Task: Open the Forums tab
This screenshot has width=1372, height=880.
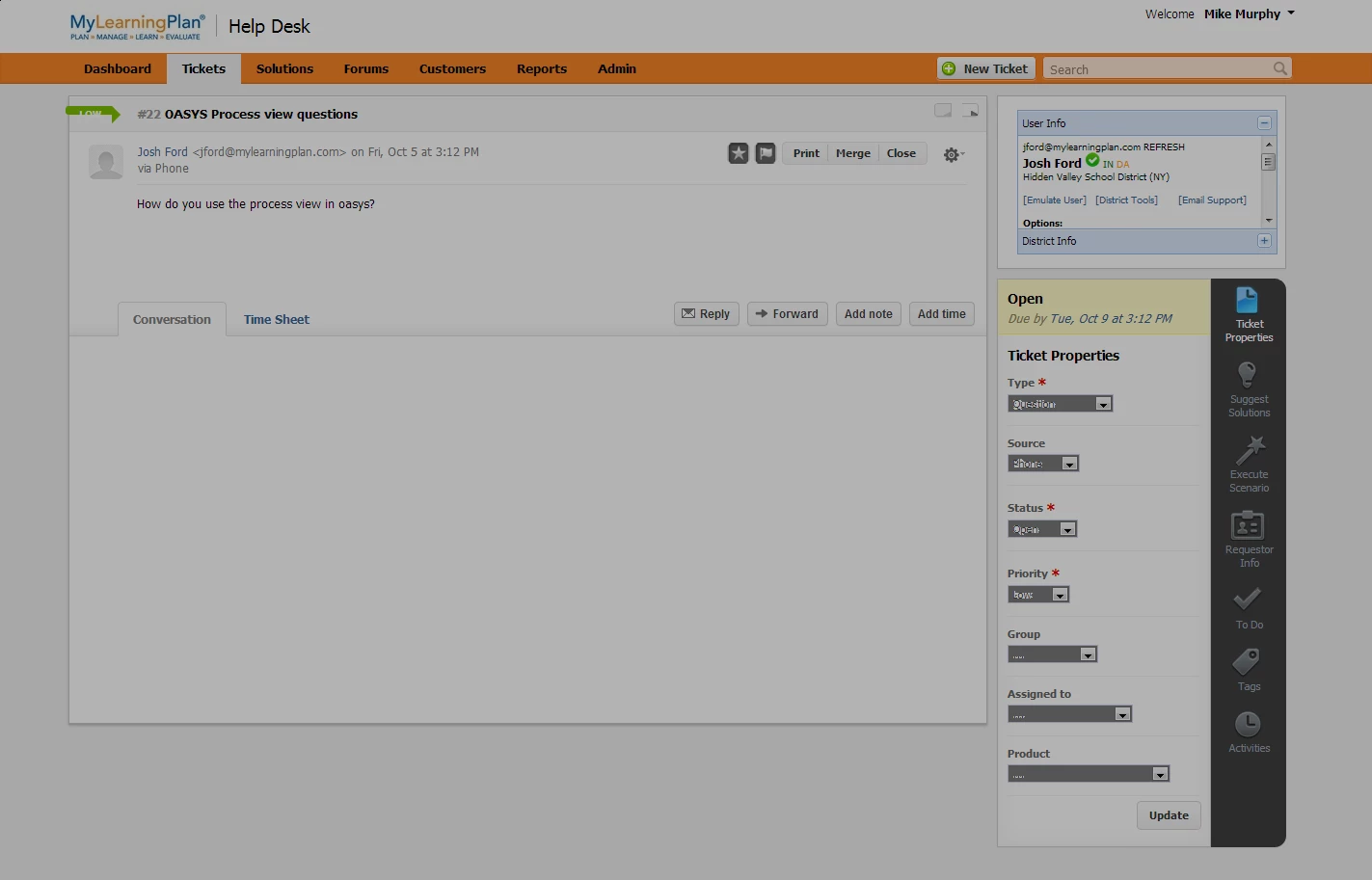Action: [366, 68]
